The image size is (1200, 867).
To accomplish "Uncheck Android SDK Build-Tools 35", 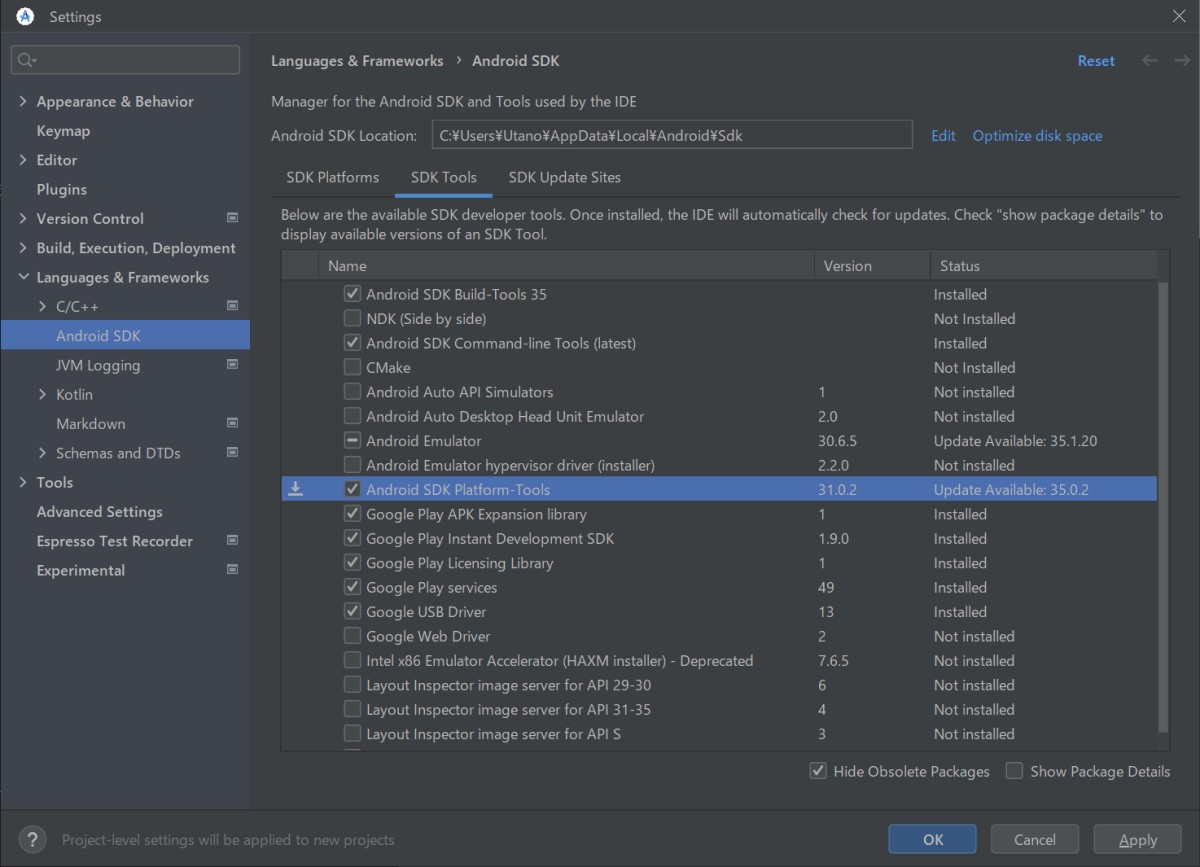I will tap(352, 294).
